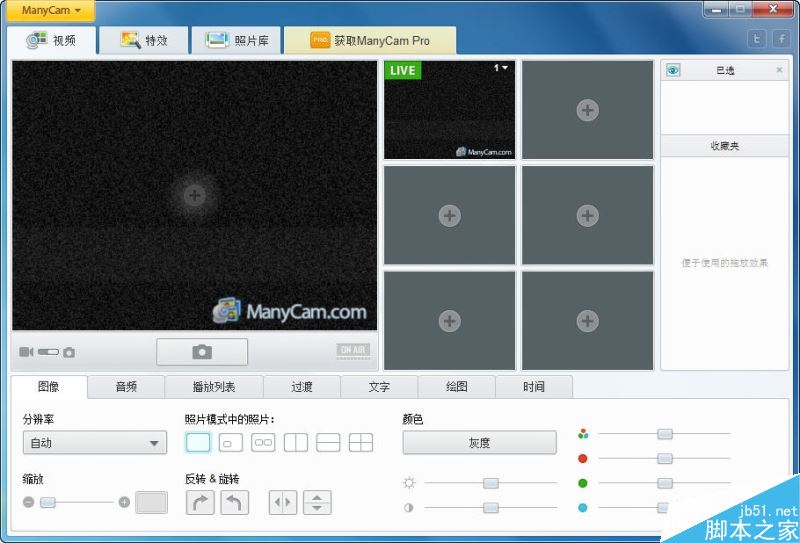Click the green channel slider handle

coord(665,483)
